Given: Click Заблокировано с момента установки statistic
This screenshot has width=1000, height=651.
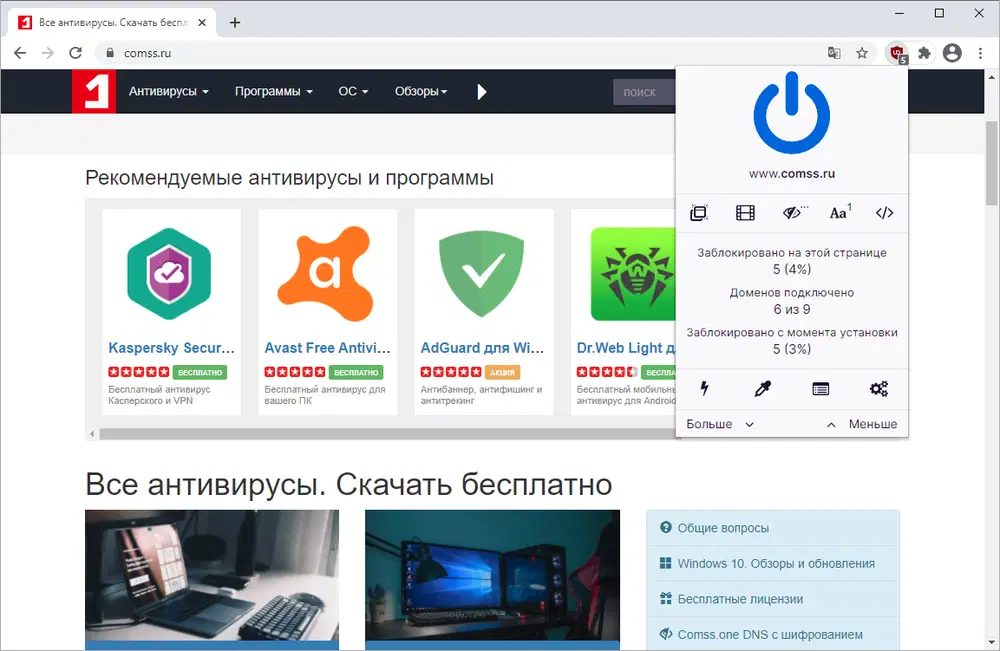Looking at the screenshot, I should click(791, 340).
